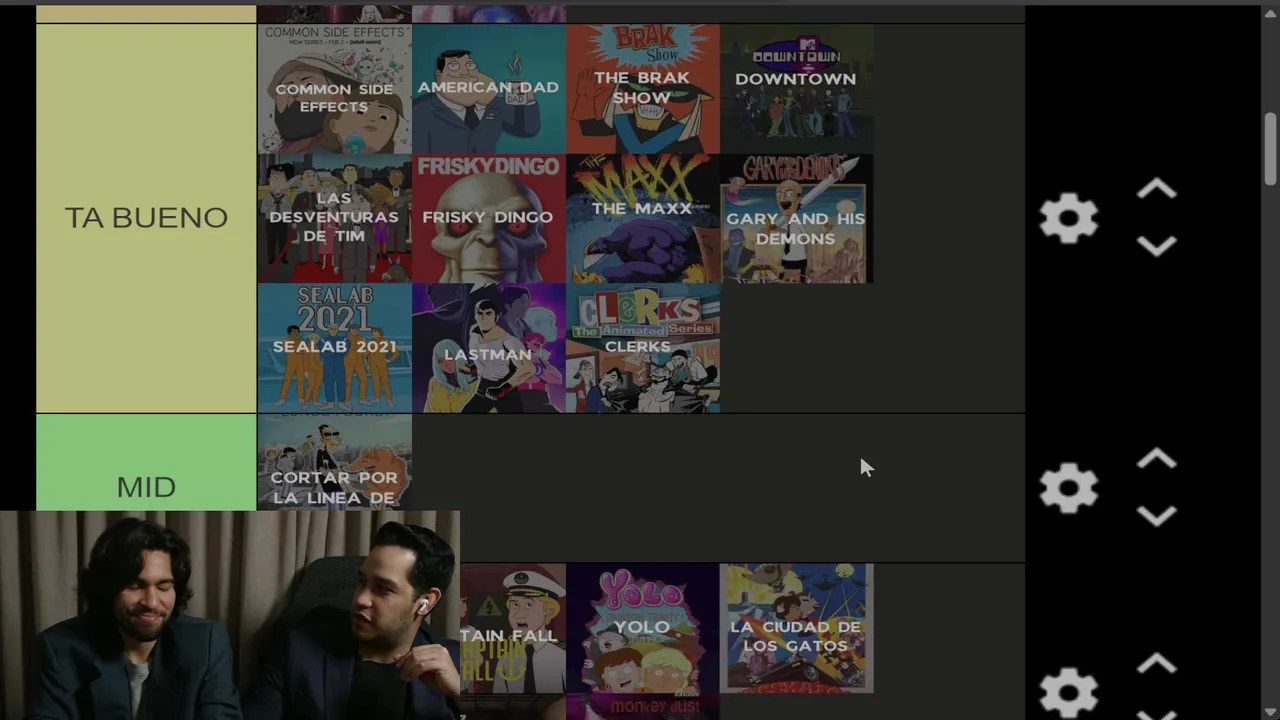Select the YOLO thumbnail
The height and width of the screenshot is (720, 1280).
coord(643,629)
